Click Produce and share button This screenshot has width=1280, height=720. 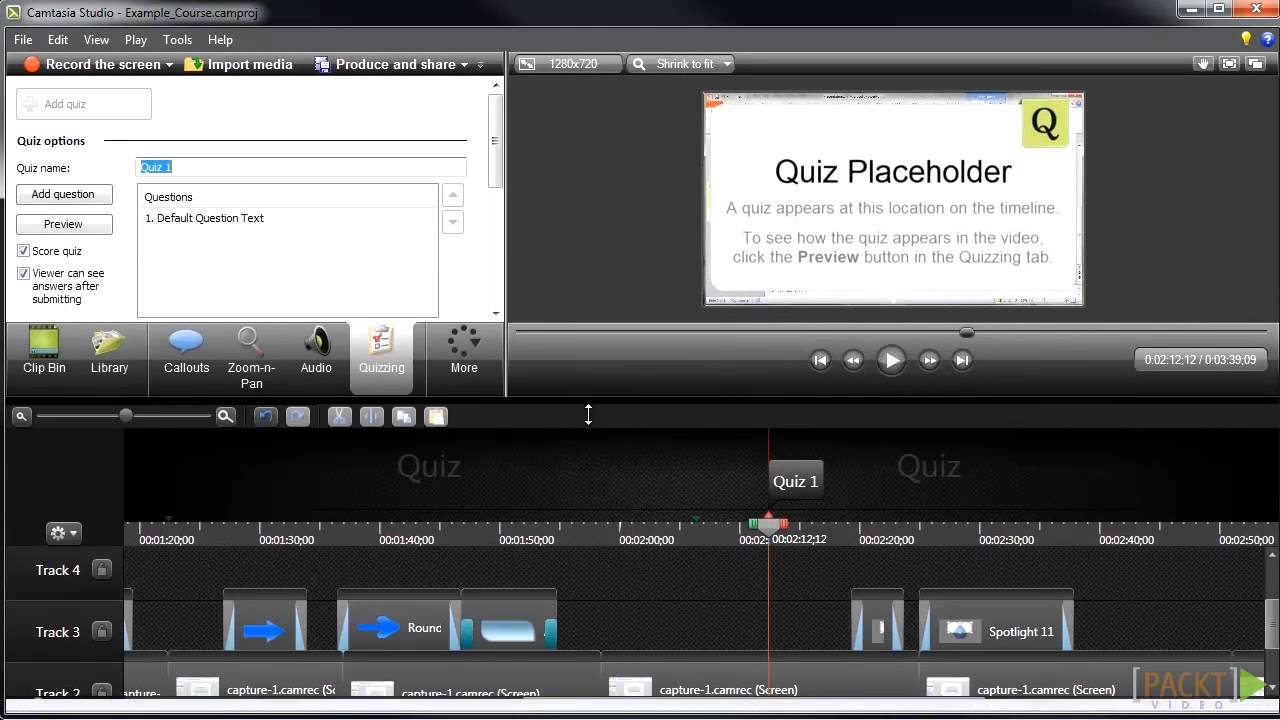click(x=384, y=64)
